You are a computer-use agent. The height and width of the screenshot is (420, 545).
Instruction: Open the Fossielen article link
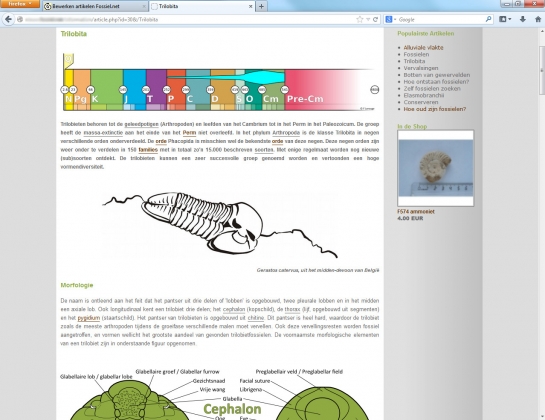(x=416, y=54)
